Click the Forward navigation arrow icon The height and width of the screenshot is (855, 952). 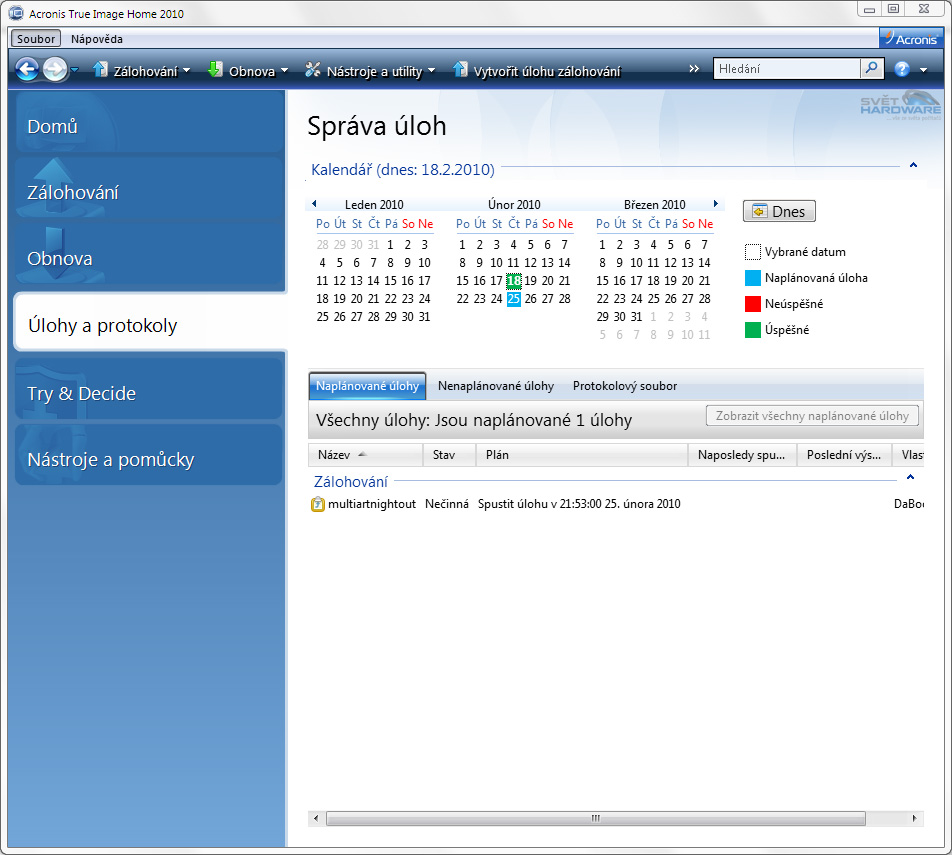point(55,69)
